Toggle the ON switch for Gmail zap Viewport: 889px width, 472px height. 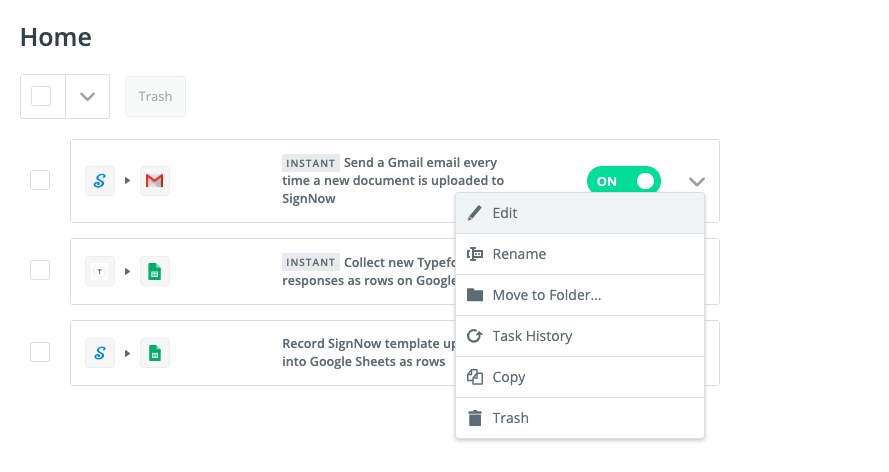pyautogui.click(x=623, y=181)
